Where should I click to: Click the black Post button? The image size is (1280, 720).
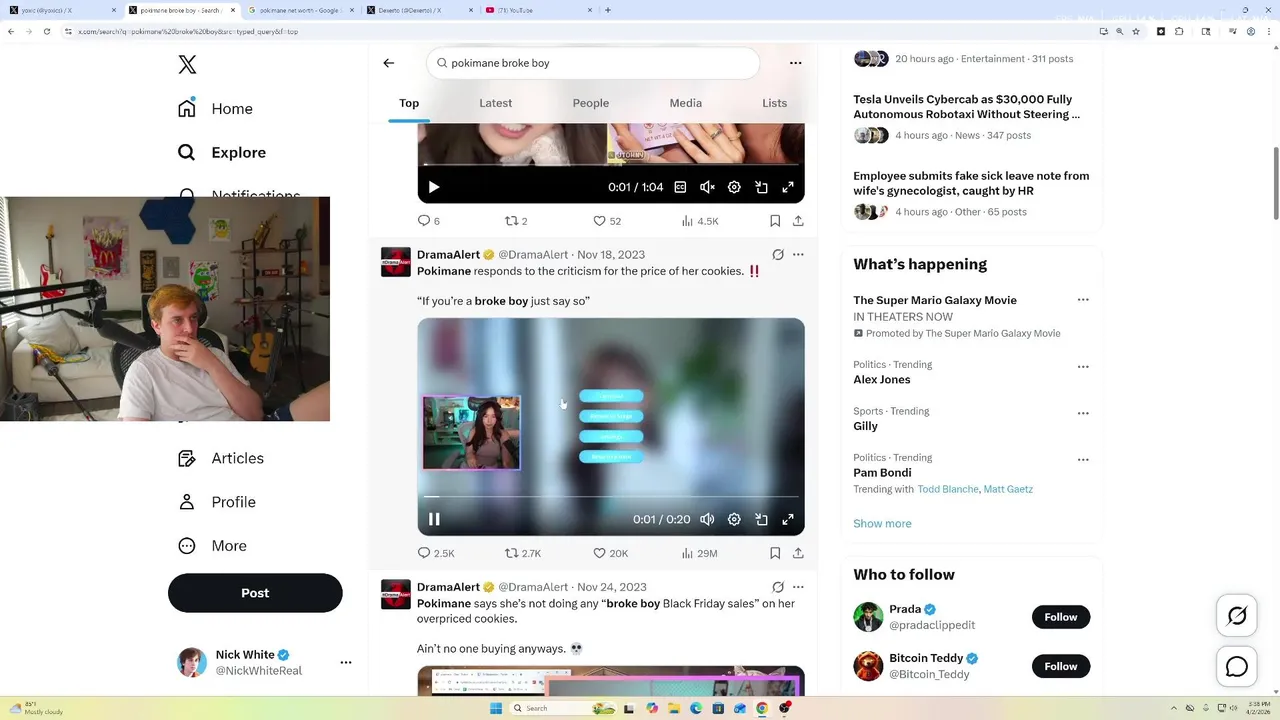coord(255,593)
